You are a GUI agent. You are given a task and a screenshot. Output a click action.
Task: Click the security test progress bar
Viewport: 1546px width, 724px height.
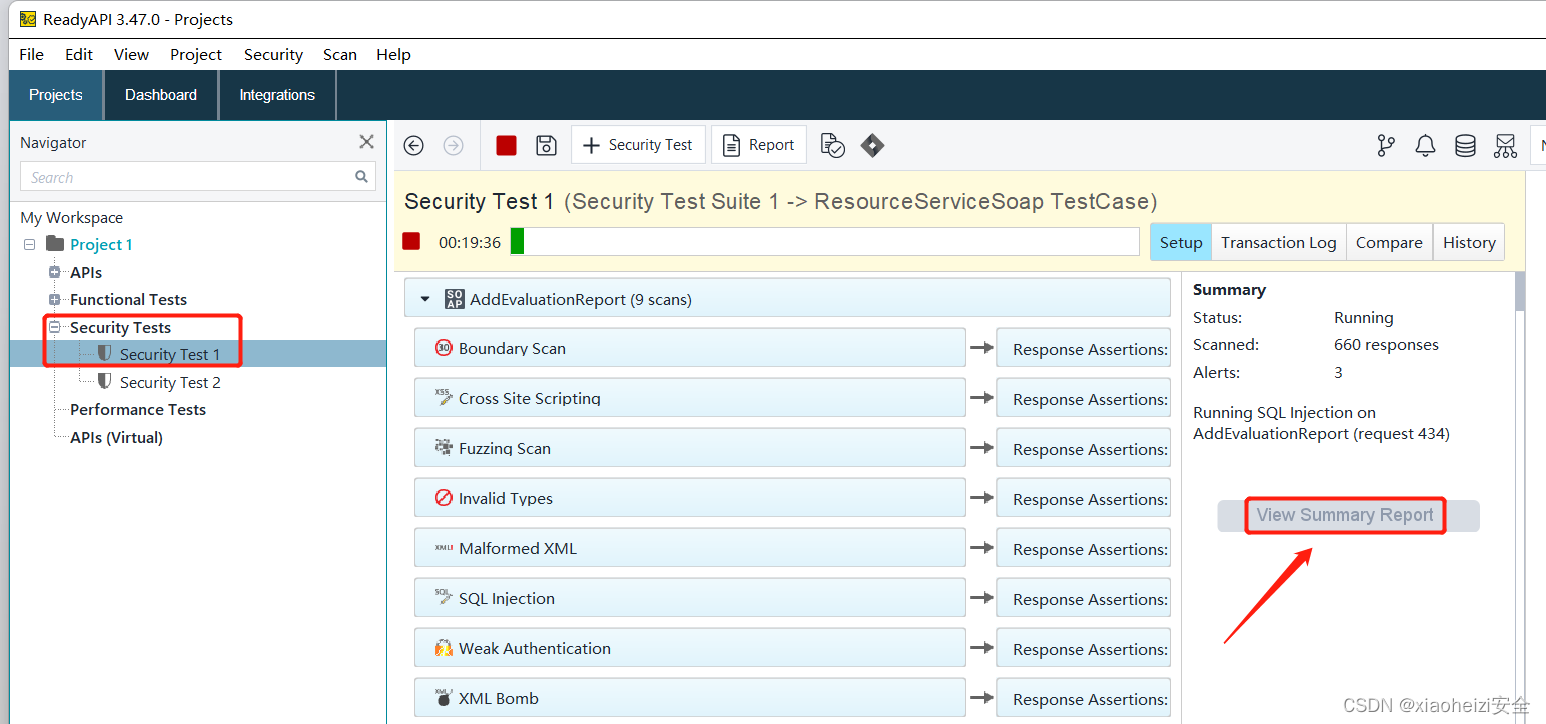pyautogui.click(x=824, y=241)
